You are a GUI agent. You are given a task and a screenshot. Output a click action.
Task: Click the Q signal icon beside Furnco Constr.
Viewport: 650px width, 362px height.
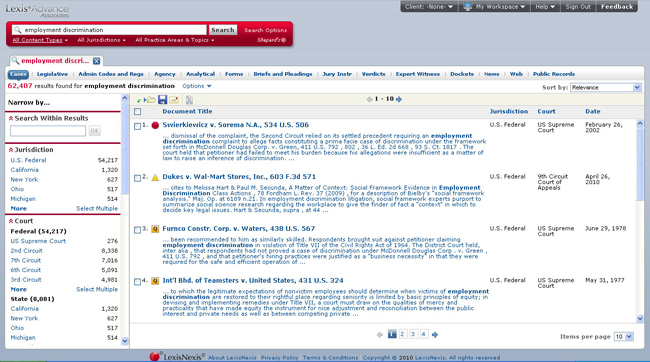155,229
